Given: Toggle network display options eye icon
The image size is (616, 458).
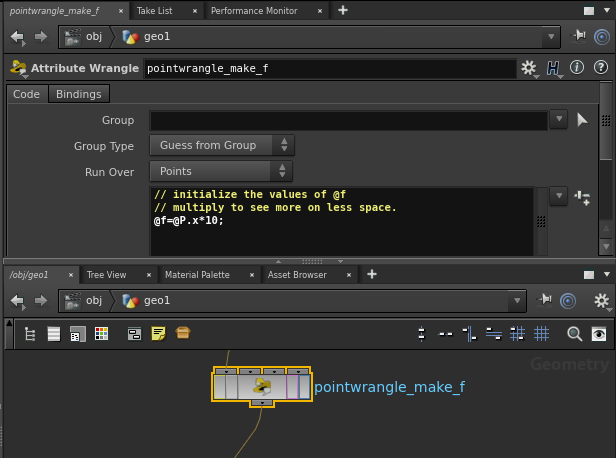Looking at the screenshot, I should 598,333.
